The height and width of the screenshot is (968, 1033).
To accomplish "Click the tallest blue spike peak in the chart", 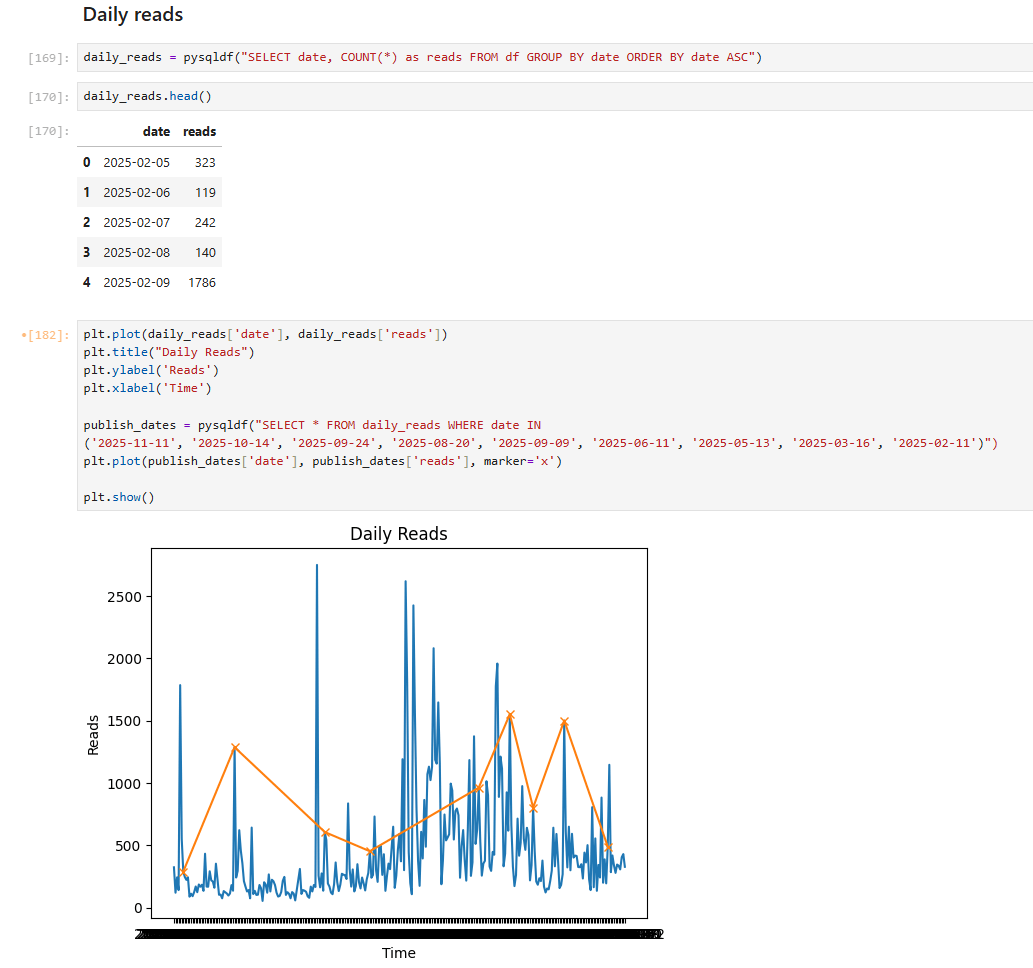I will 317,566.
